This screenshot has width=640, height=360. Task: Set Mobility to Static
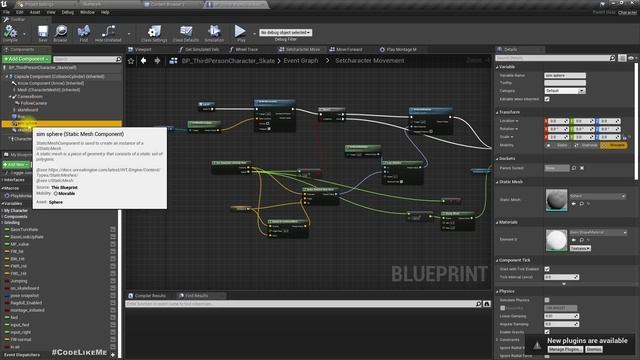[x=559, y=145]
